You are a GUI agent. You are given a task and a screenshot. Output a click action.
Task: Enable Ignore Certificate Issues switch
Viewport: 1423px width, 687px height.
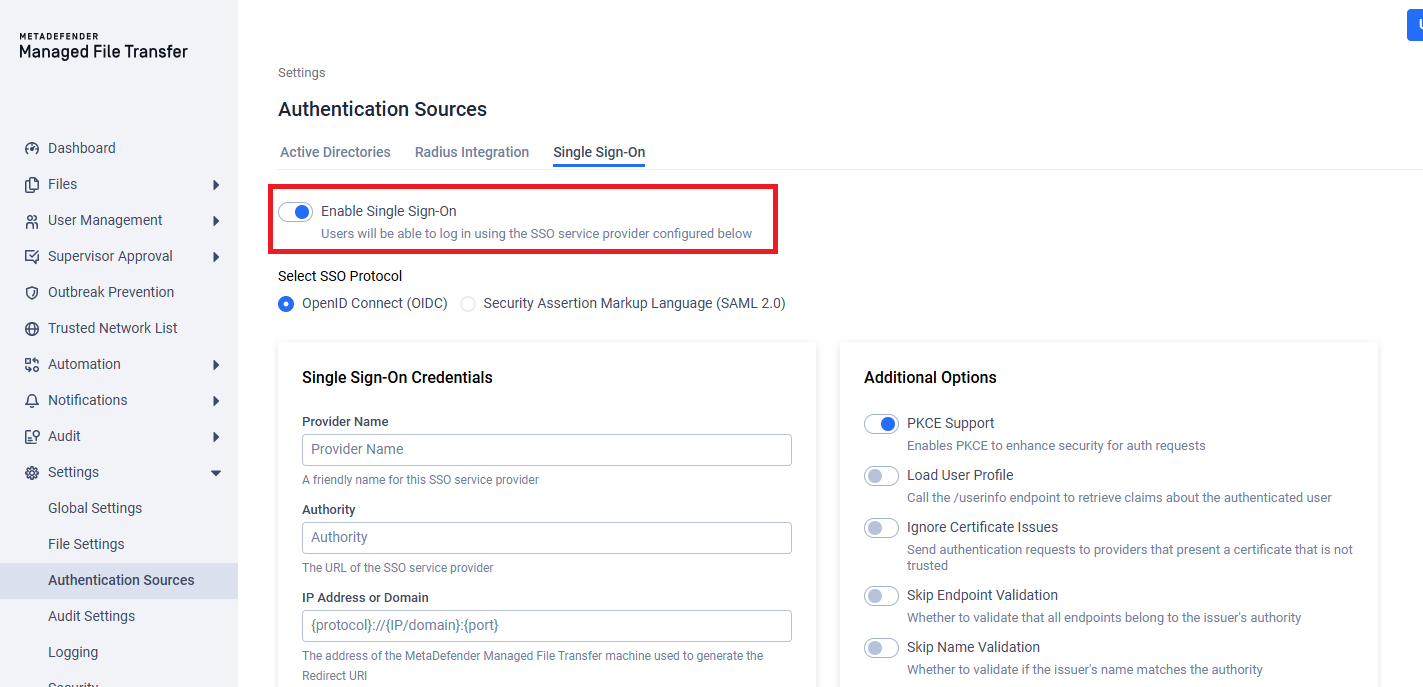[x=881, y=528]
